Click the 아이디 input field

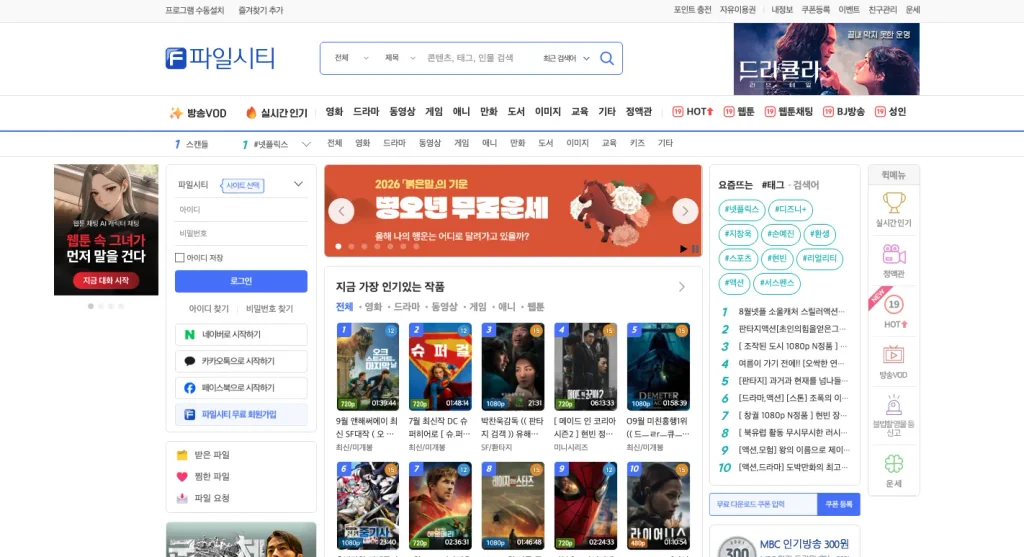point(241,210)
